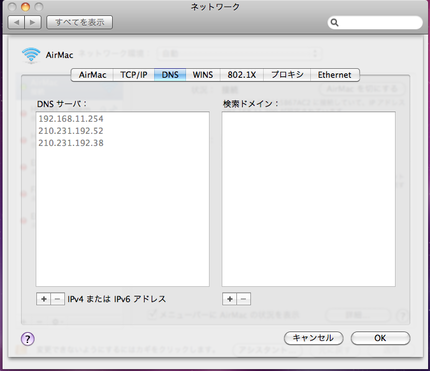Click the forward arrow in toolbar
The image size is (430, 371).
point(33,22)
